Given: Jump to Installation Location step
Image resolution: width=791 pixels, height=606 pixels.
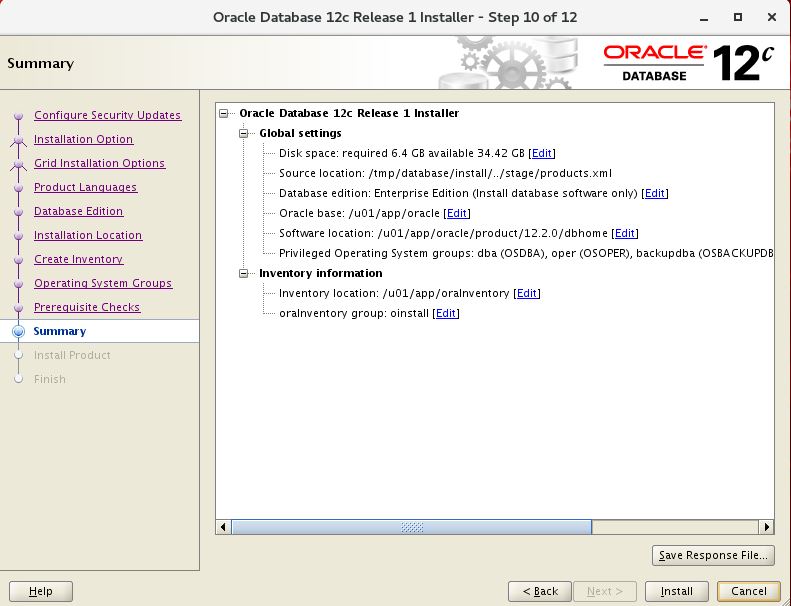Looking at the screenshot, I should coord(88,235).
